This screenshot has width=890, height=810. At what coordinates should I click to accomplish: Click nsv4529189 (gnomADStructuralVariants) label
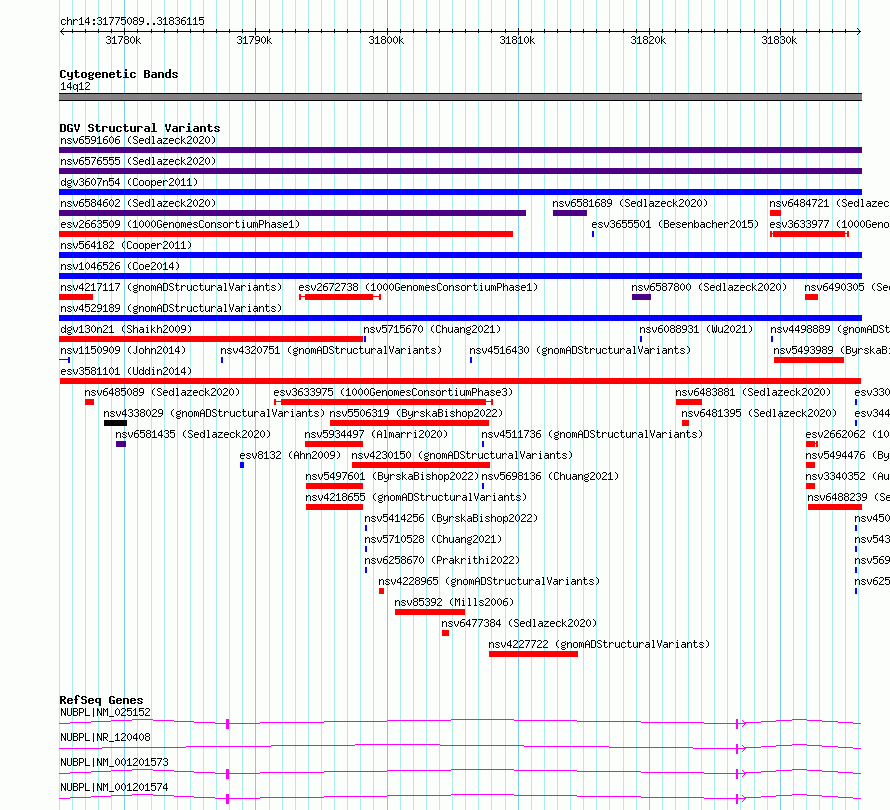(x=171, y=308)
